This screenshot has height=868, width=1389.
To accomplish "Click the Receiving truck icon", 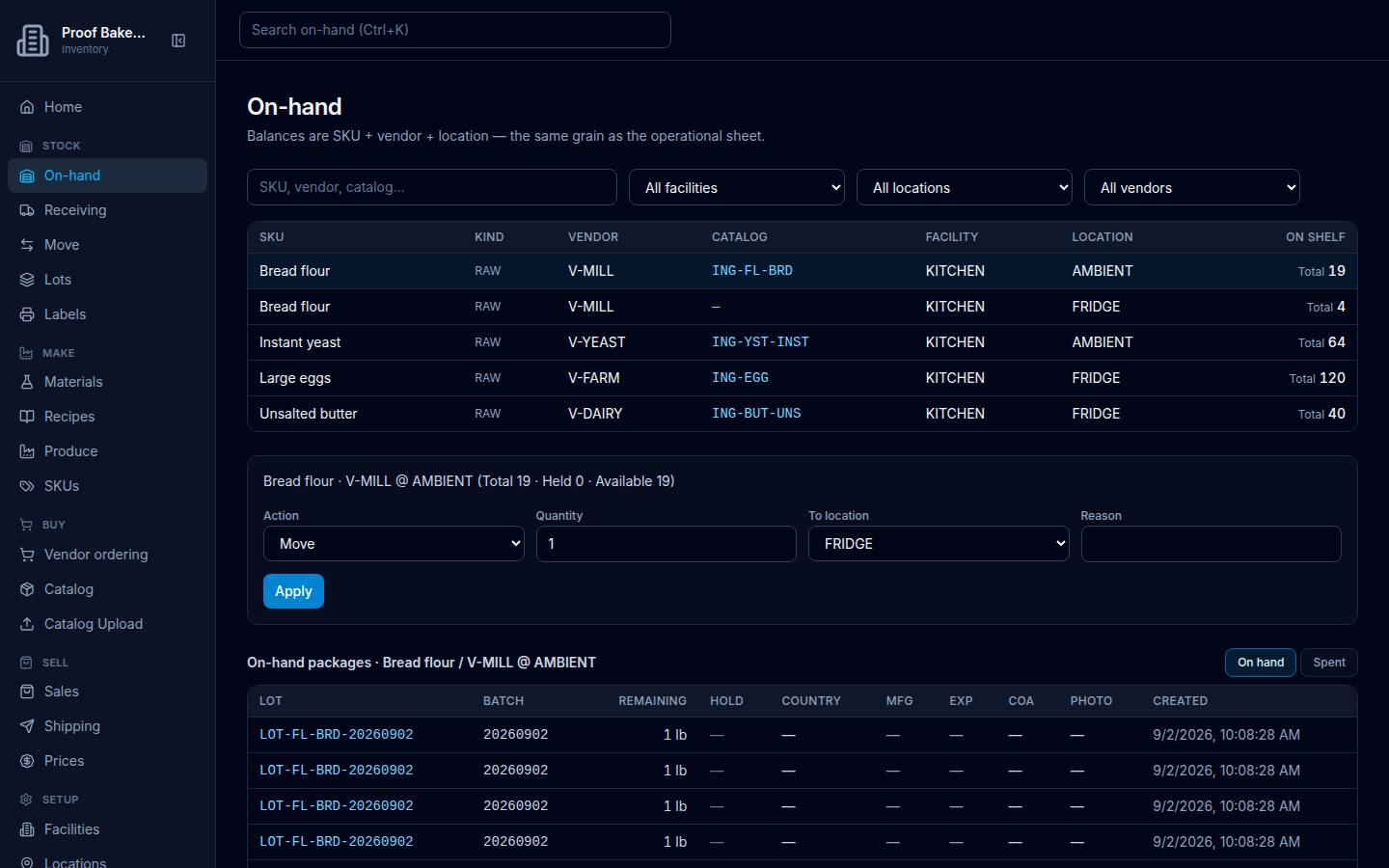I will (x=27, y=210).
